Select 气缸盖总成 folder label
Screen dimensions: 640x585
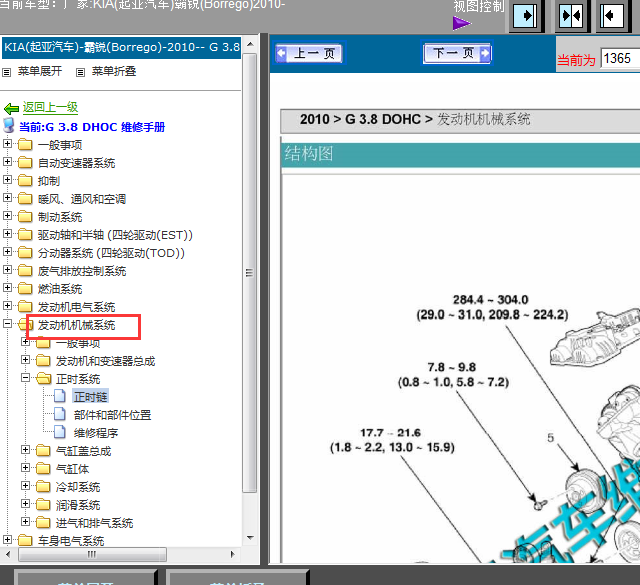point(83,451)
